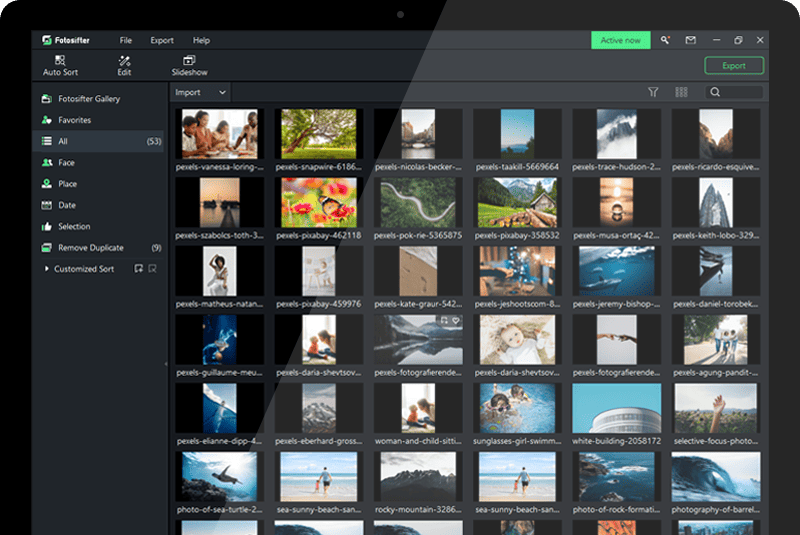Select the Face category in sidebar
Image resolution: width=800 pixels, height=535 pixels.
point(66,162)
